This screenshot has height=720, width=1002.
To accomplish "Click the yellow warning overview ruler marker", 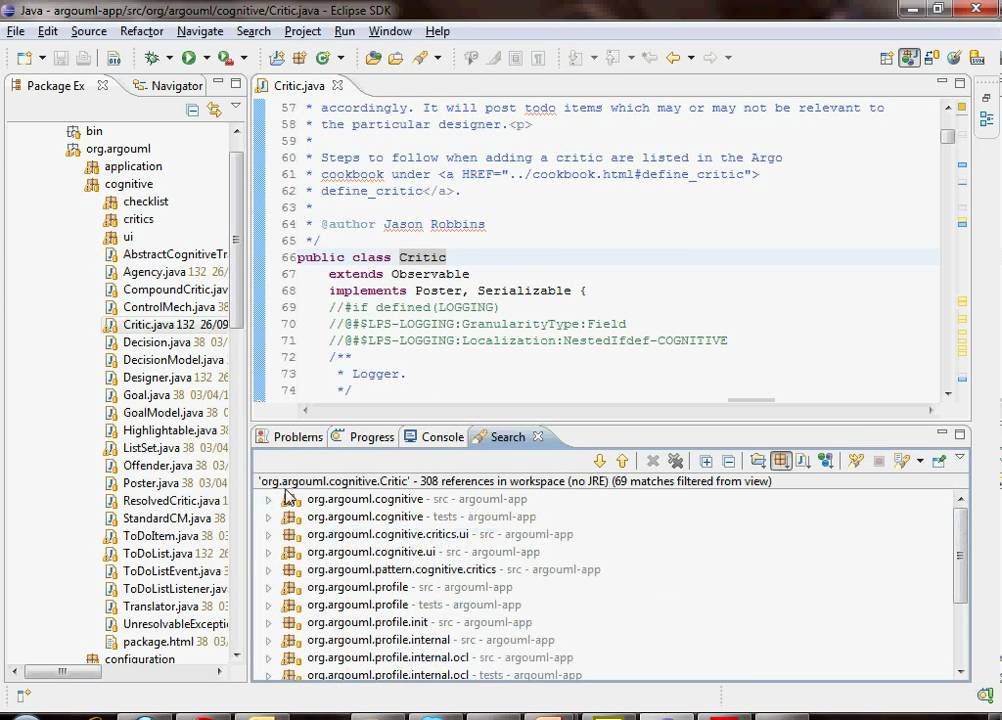I will point(962,107).
